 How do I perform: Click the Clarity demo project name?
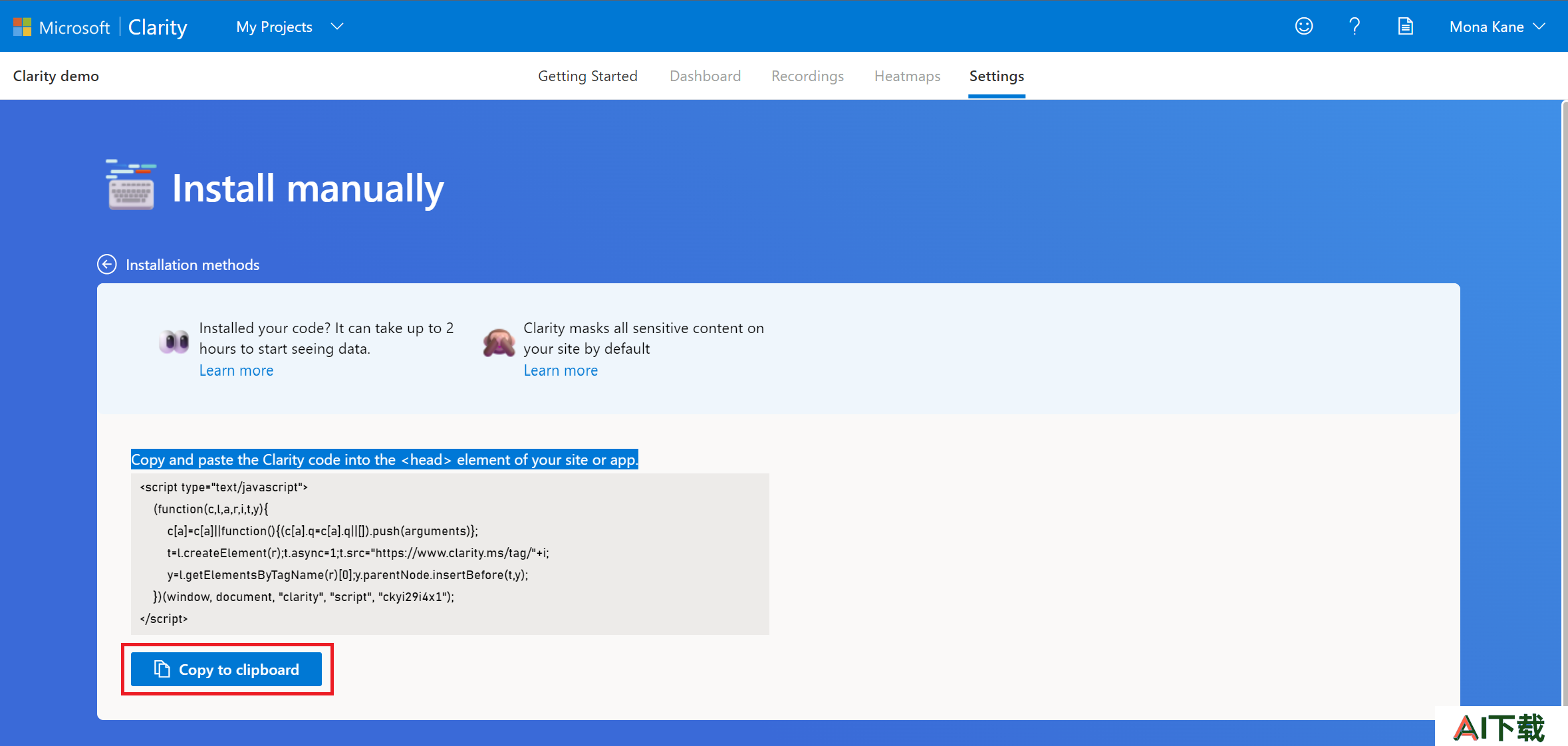pyautogui.click(x=56, y=76)
